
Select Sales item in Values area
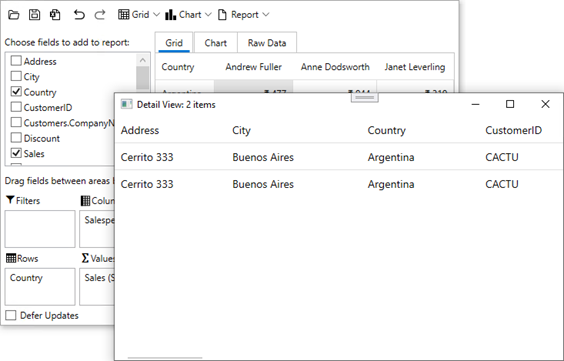99,278
